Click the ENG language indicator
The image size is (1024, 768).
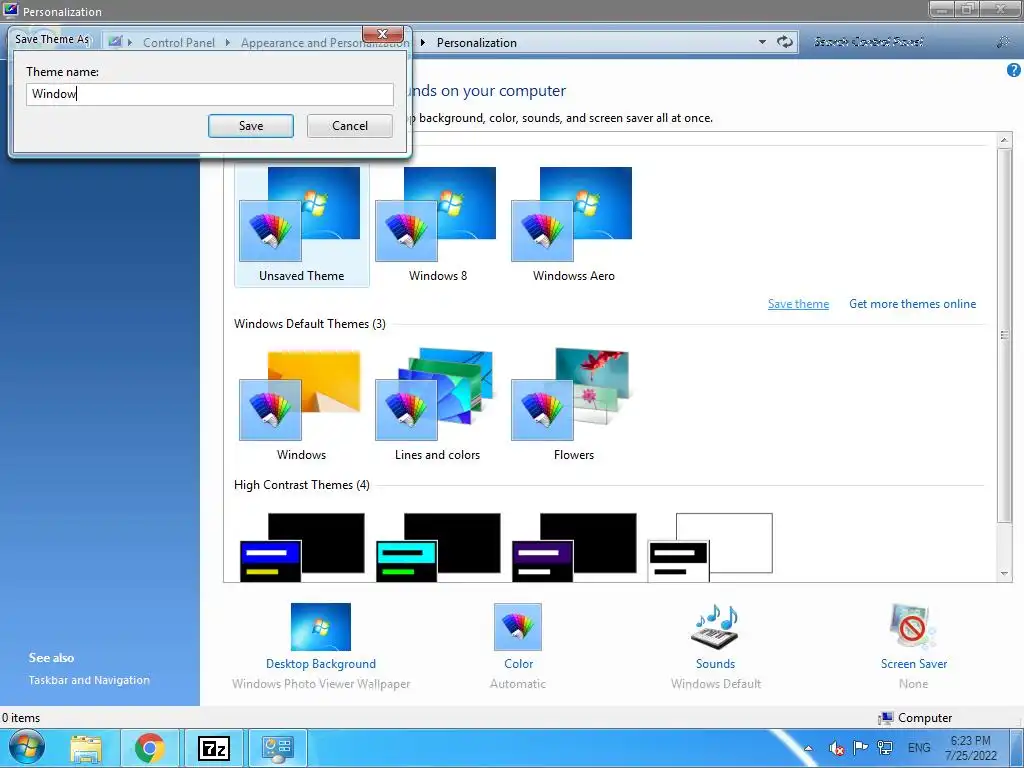pyautogui.click(x=919, y=748)
